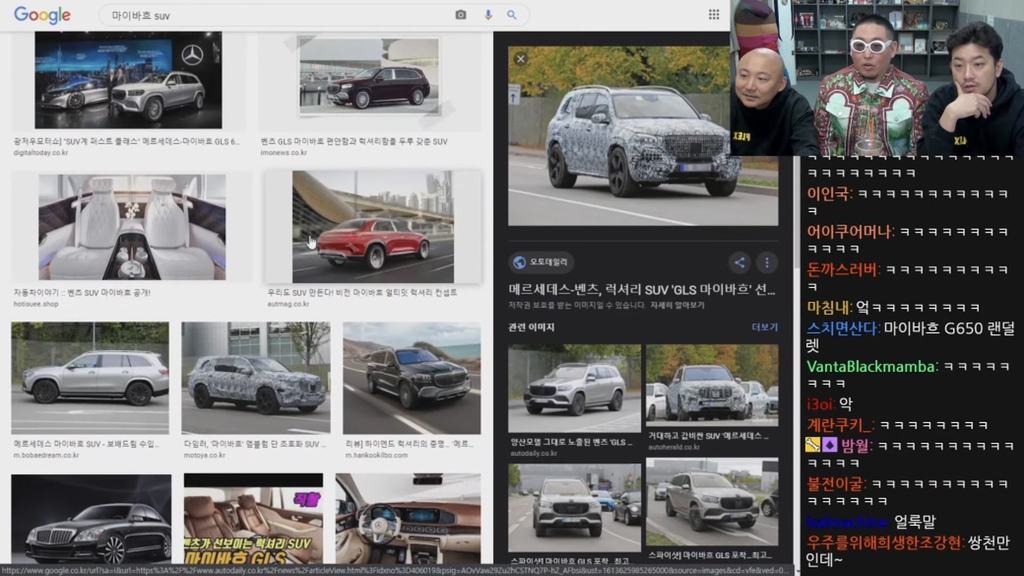Click the Google logo

pos(42,15)
